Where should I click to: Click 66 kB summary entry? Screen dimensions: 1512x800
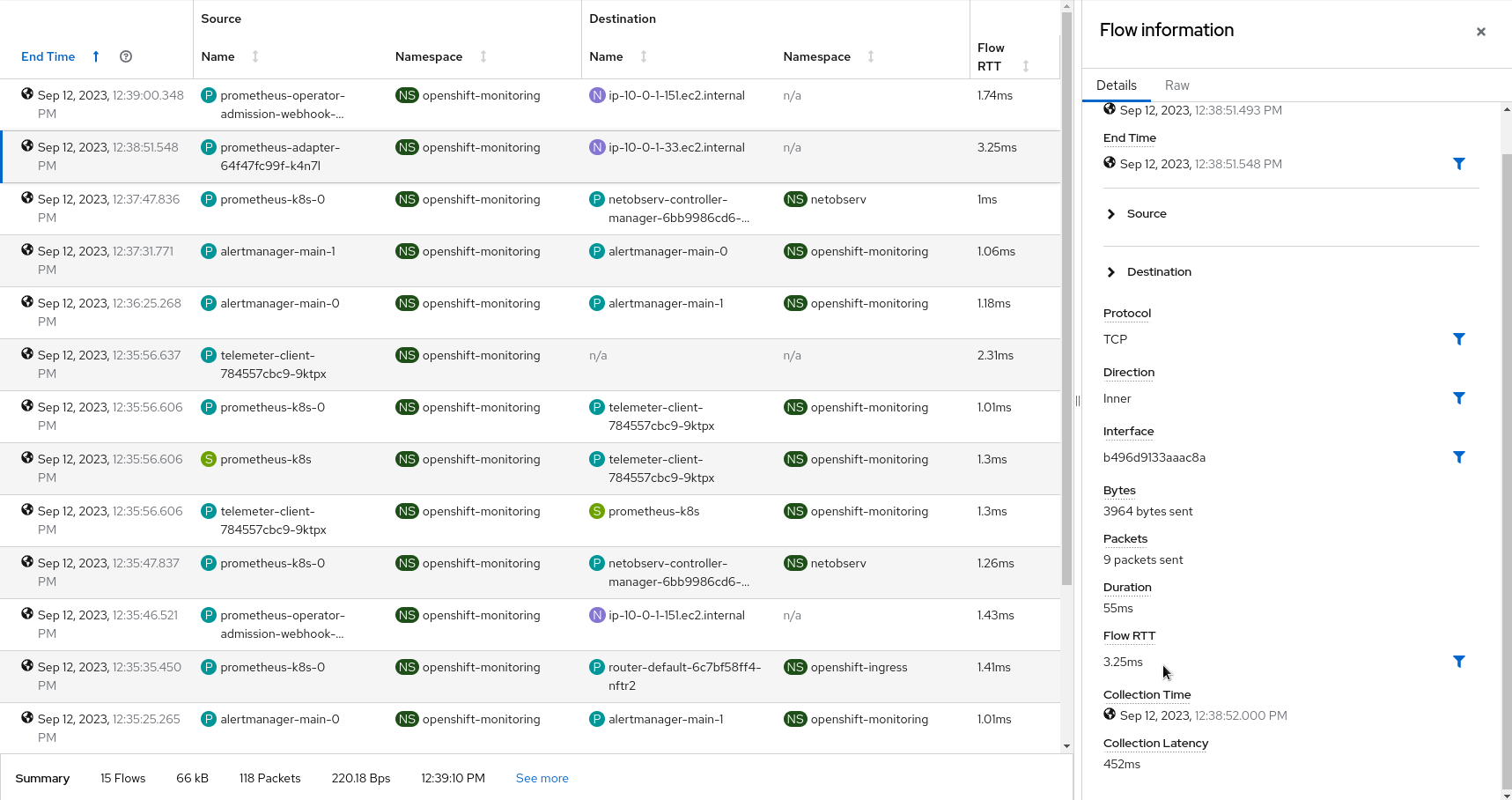click(192, 778)
